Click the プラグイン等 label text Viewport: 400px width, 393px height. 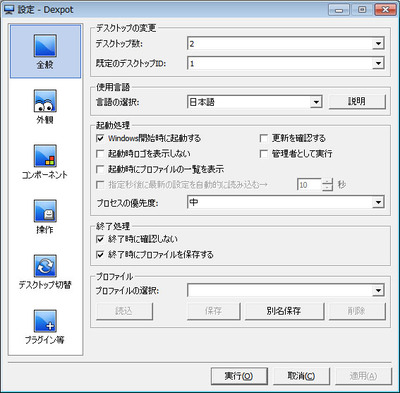(45, 340)
